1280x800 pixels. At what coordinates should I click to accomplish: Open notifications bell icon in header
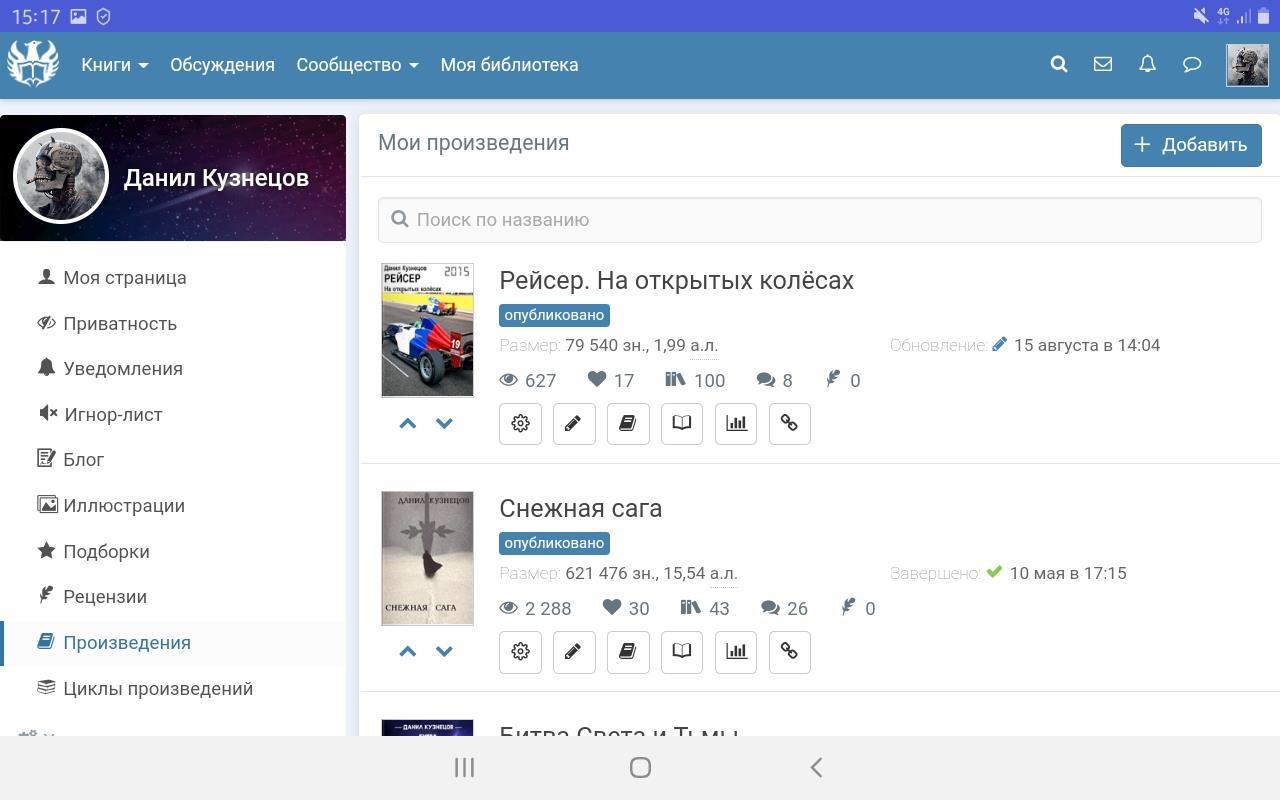(1147, 65)
